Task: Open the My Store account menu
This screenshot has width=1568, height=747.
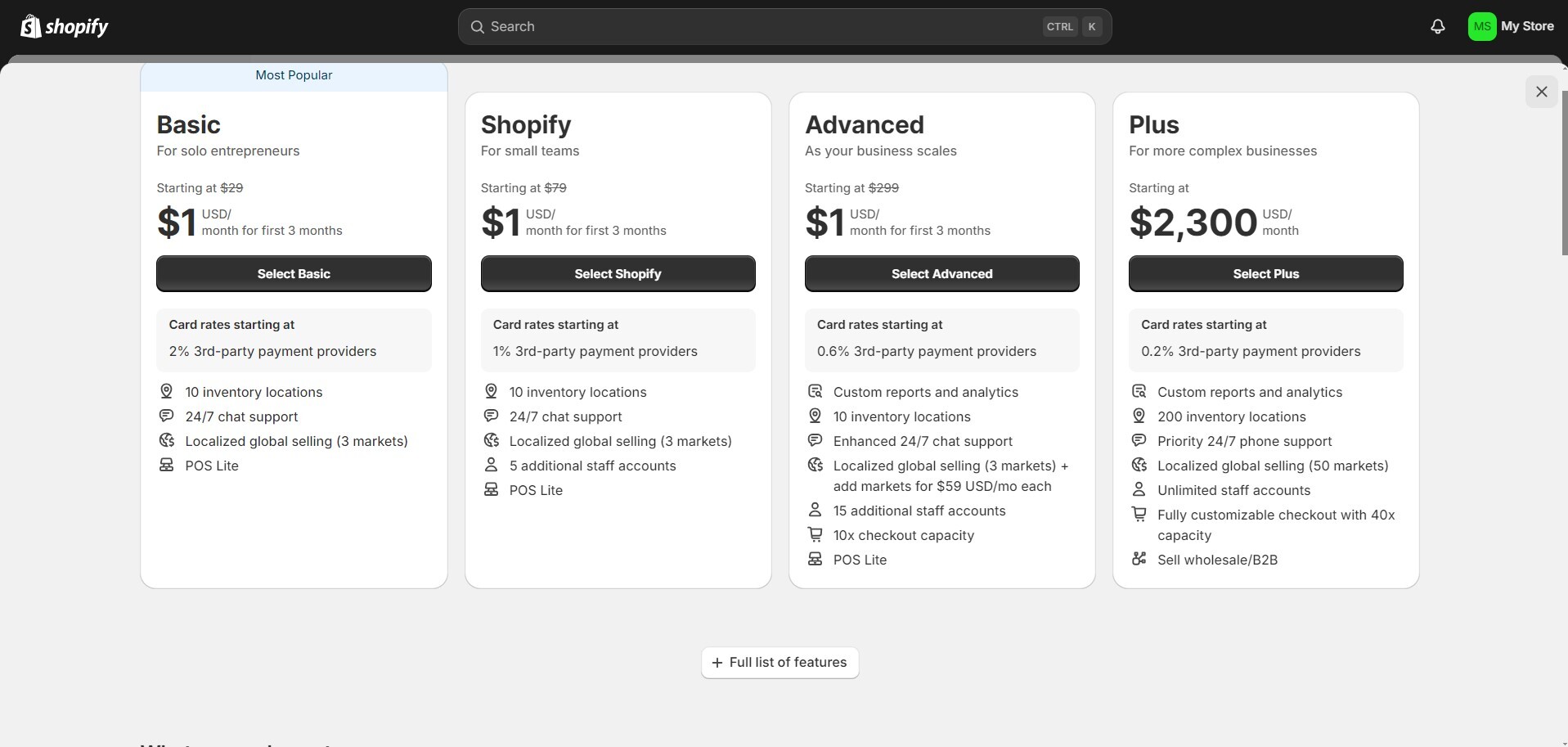Action: (1511, 26)
